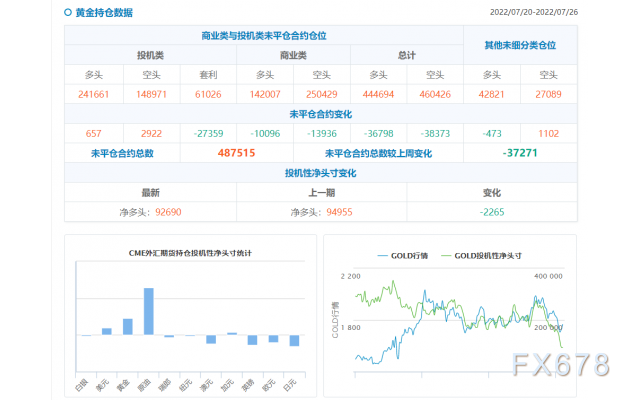Click the change value -13936

point(322,134)
